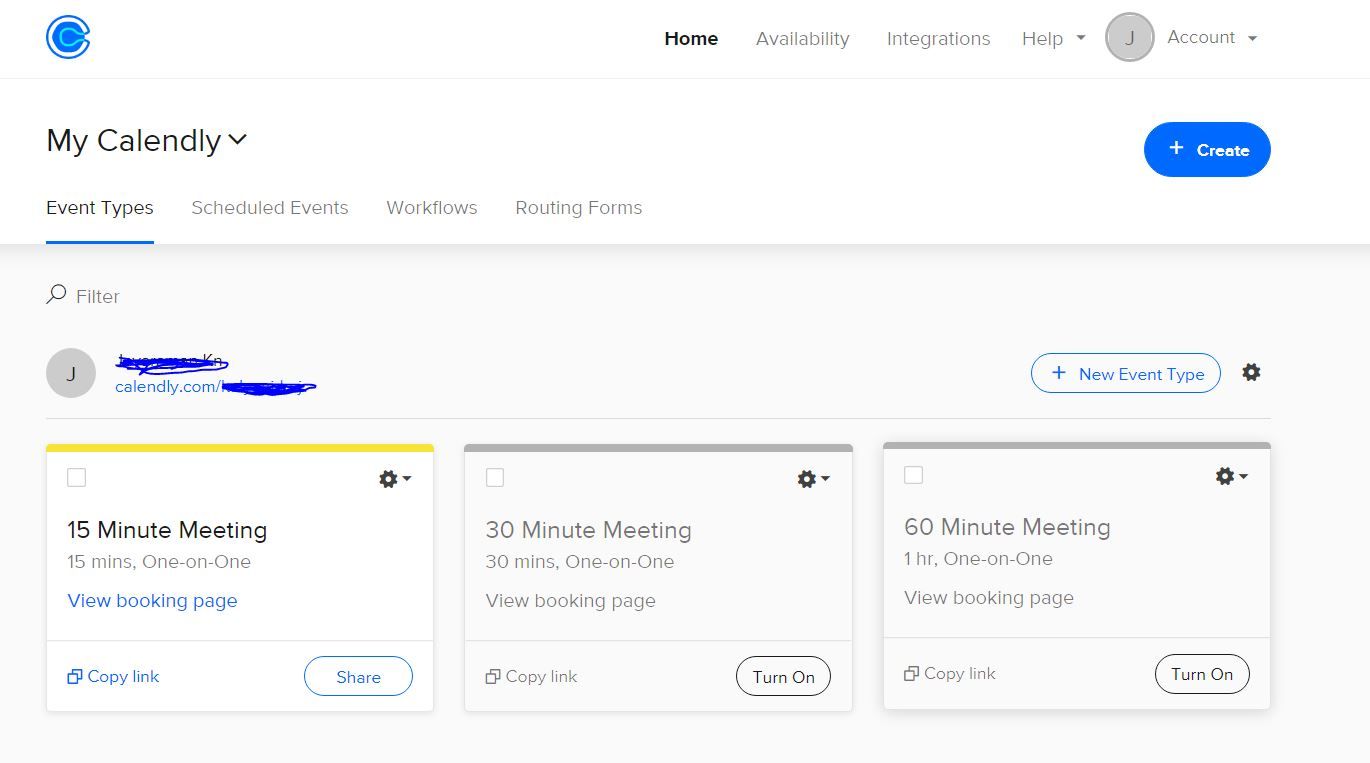Copy link for 60 Minute Meeting
Viewport: 1370px width, 763px height.
(950, 674)
